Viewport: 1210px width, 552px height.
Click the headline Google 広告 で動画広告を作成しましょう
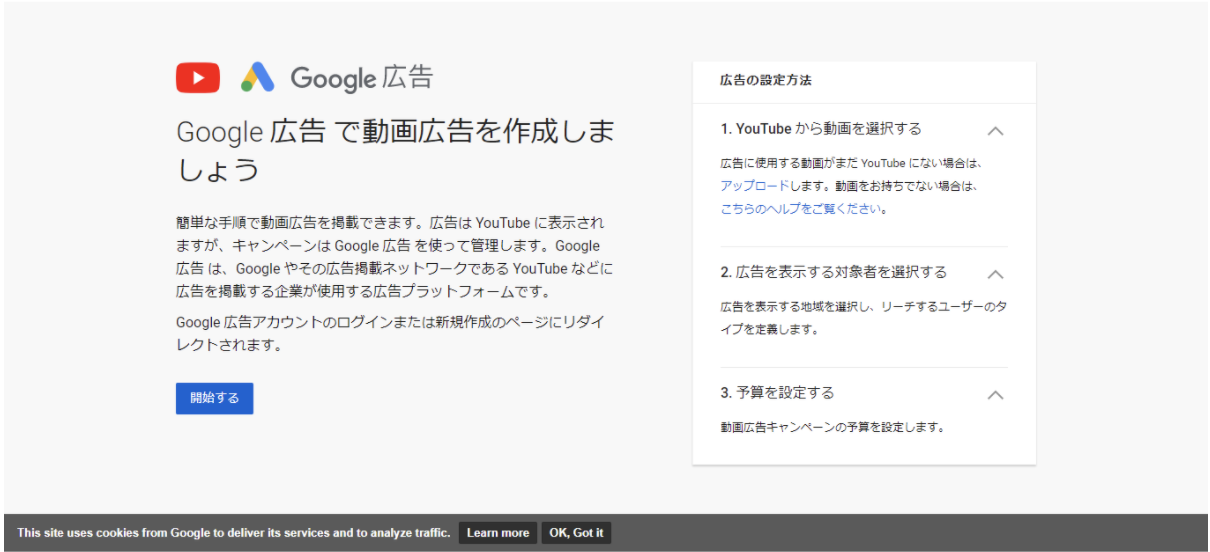pos(396,150)
